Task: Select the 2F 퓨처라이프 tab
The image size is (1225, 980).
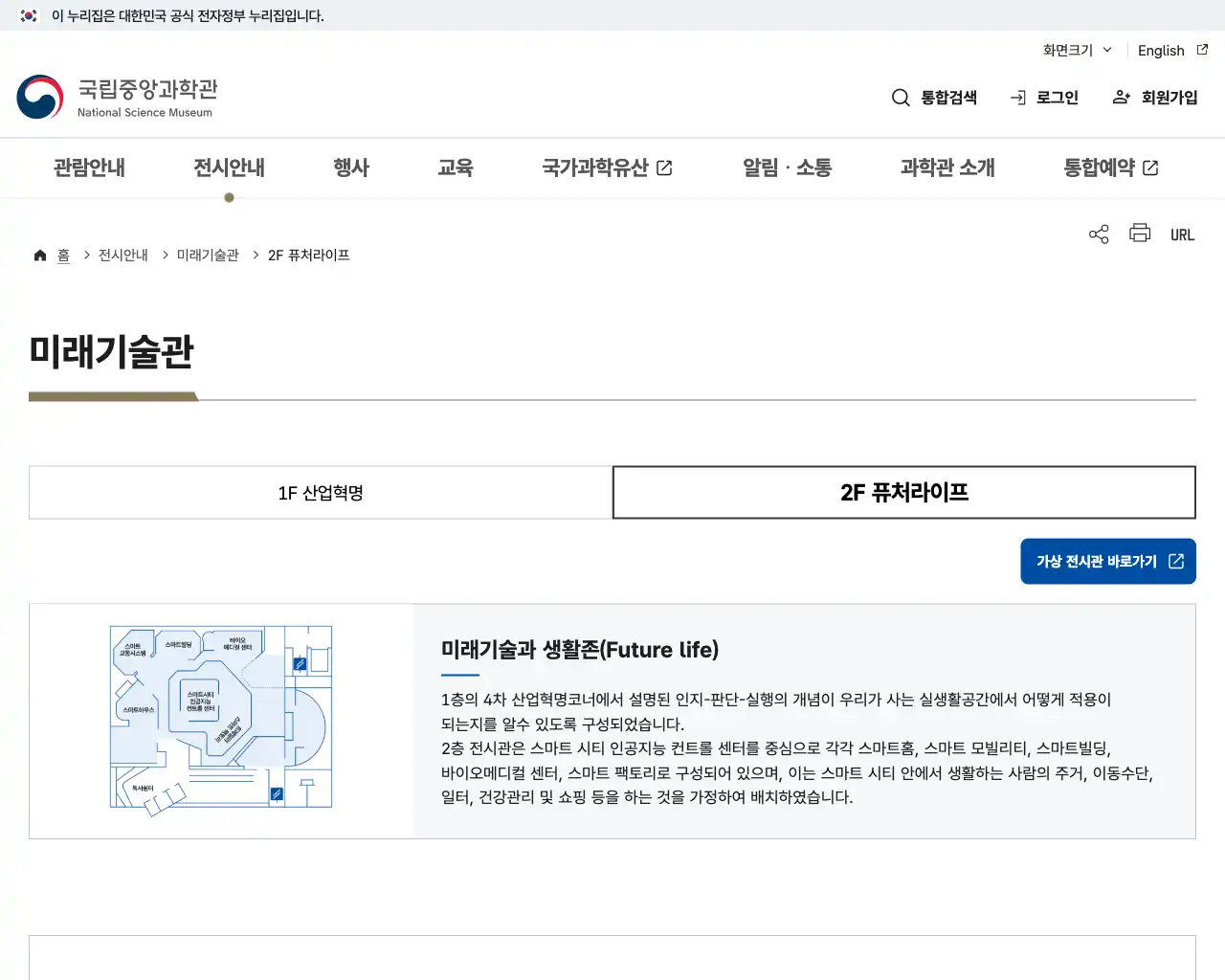Action: click(903, 492)
